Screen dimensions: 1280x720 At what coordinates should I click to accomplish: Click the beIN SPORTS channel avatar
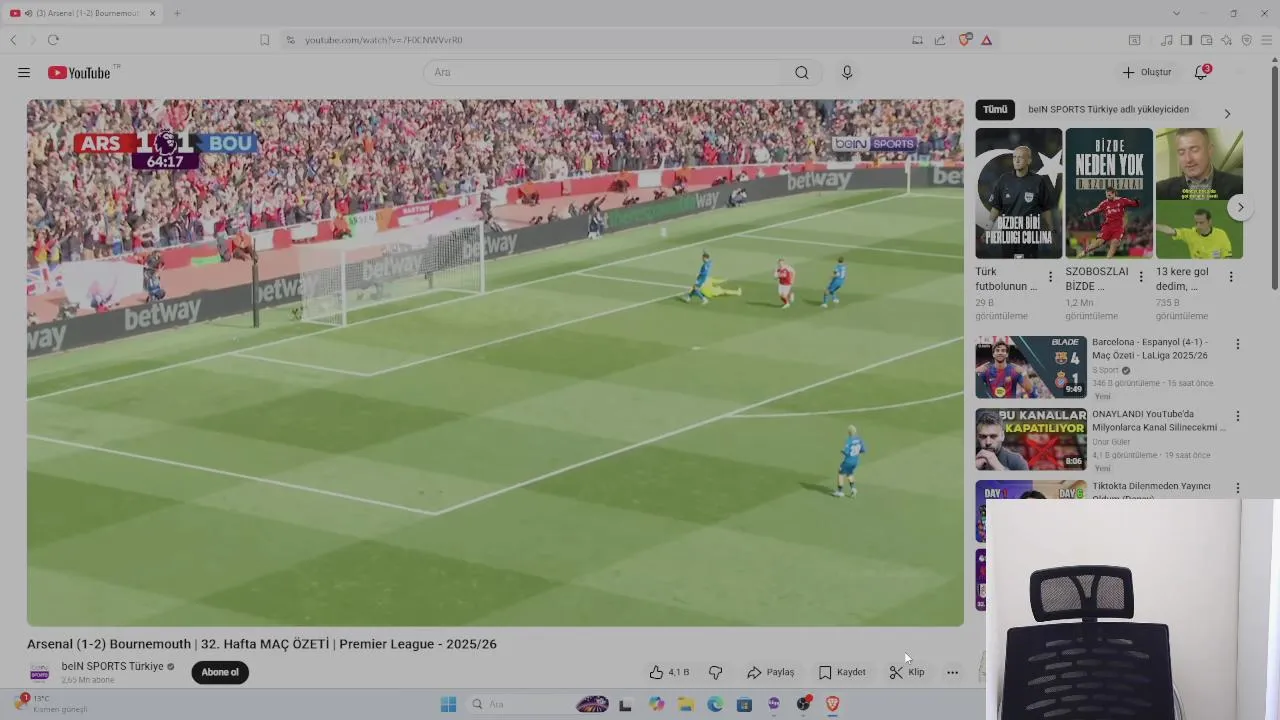39,673
